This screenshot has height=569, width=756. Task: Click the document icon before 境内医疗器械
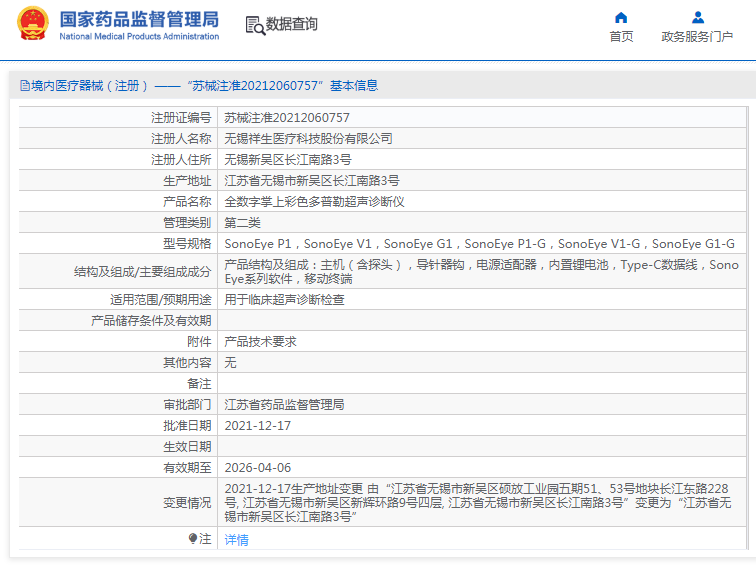pyautogui.click(x=25, y=86)
